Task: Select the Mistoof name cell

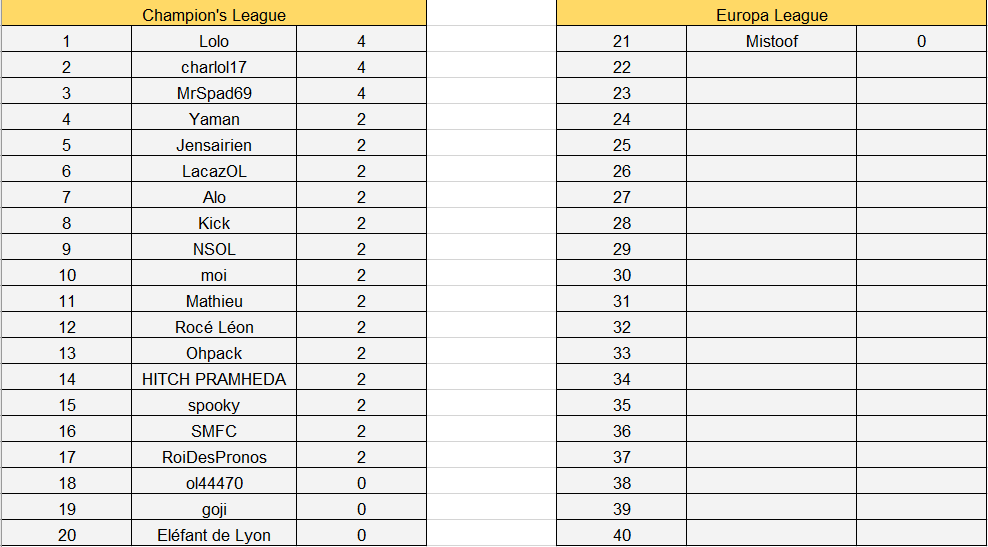Action: point(771,41)
